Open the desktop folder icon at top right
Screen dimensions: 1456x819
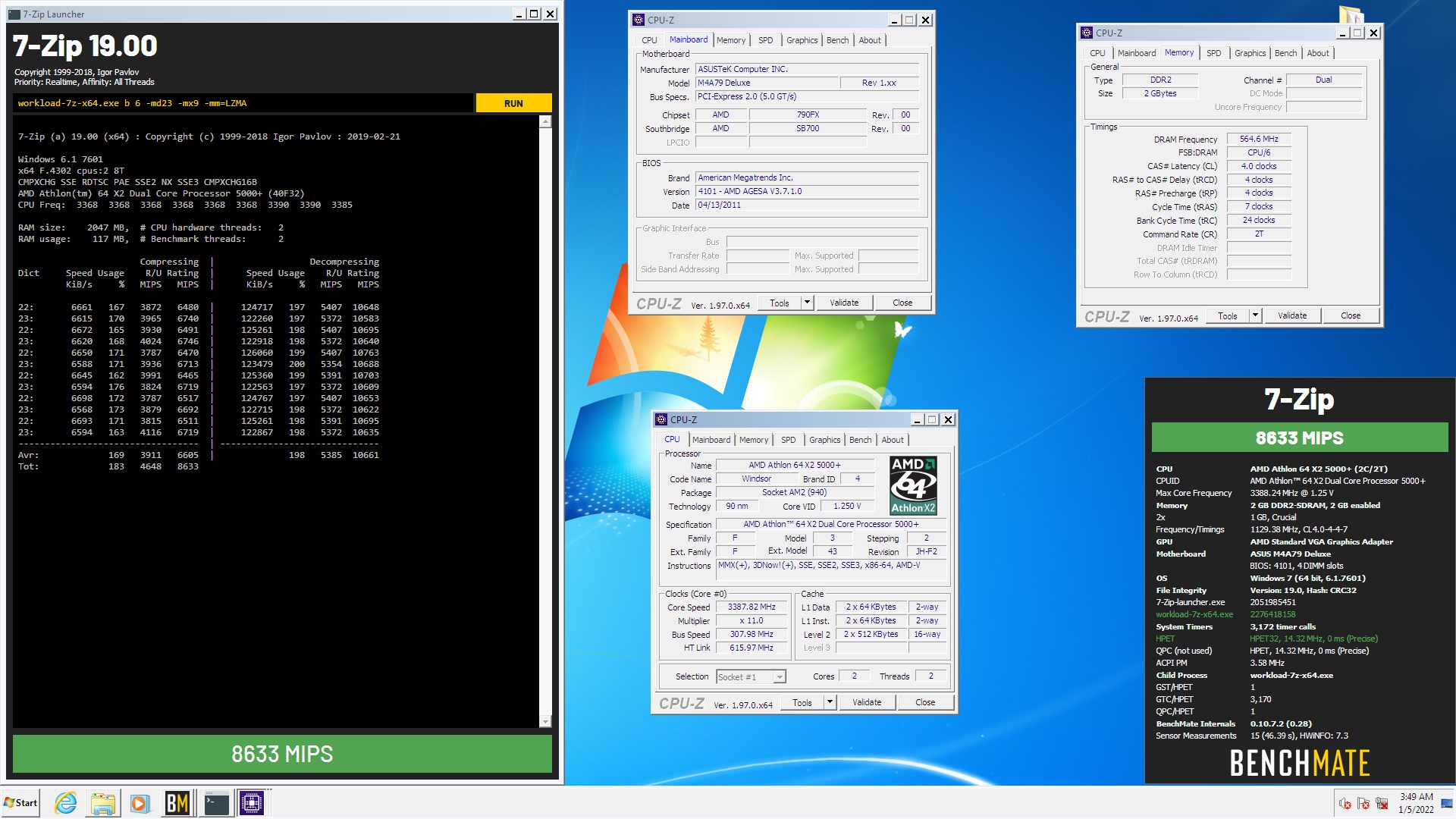[x=1351, y=14]
